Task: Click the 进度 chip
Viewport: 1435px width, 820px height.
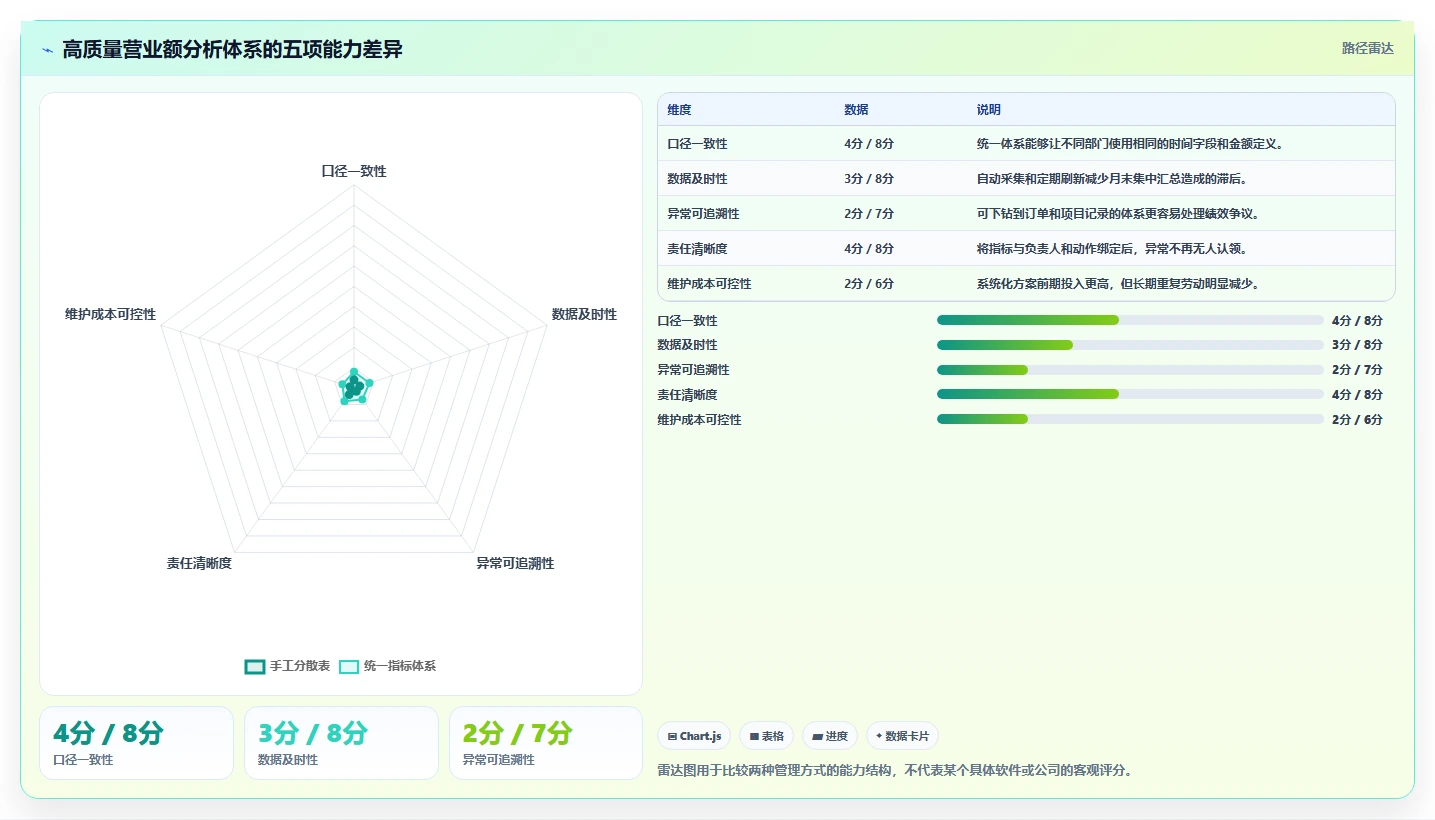Action: click(829, 736)
